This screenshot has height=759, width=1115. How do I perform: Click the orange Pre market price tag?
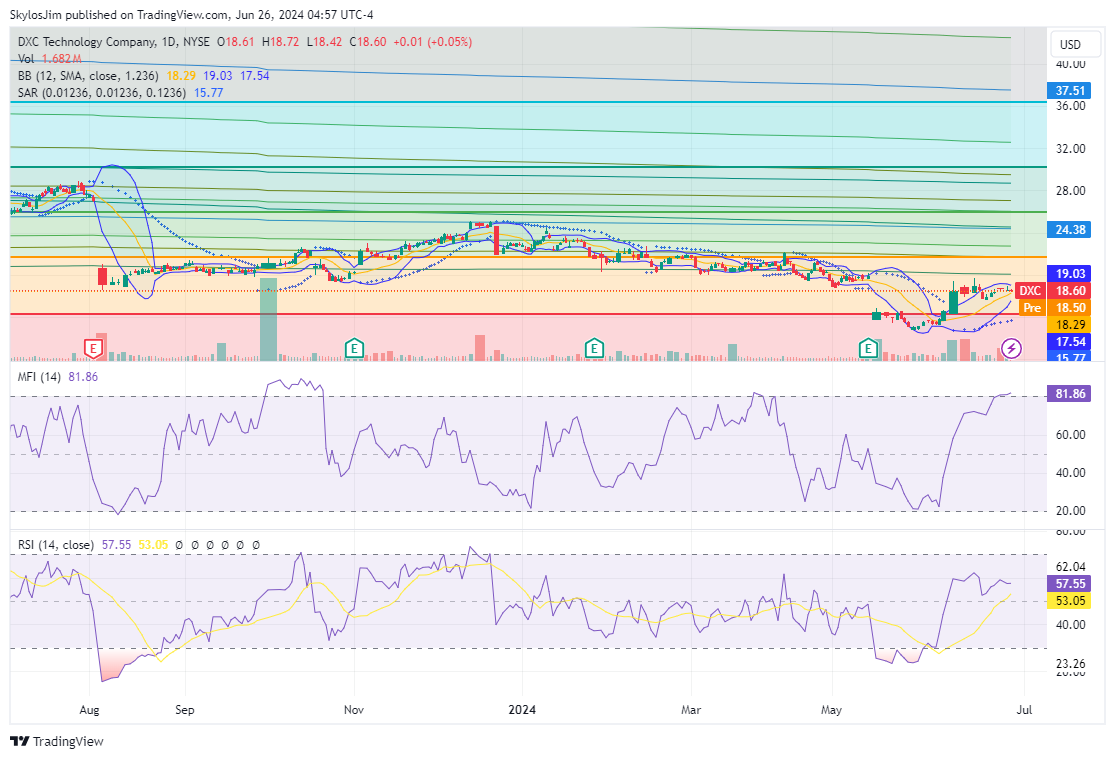pyautogui.click(x=1031, y=308)
